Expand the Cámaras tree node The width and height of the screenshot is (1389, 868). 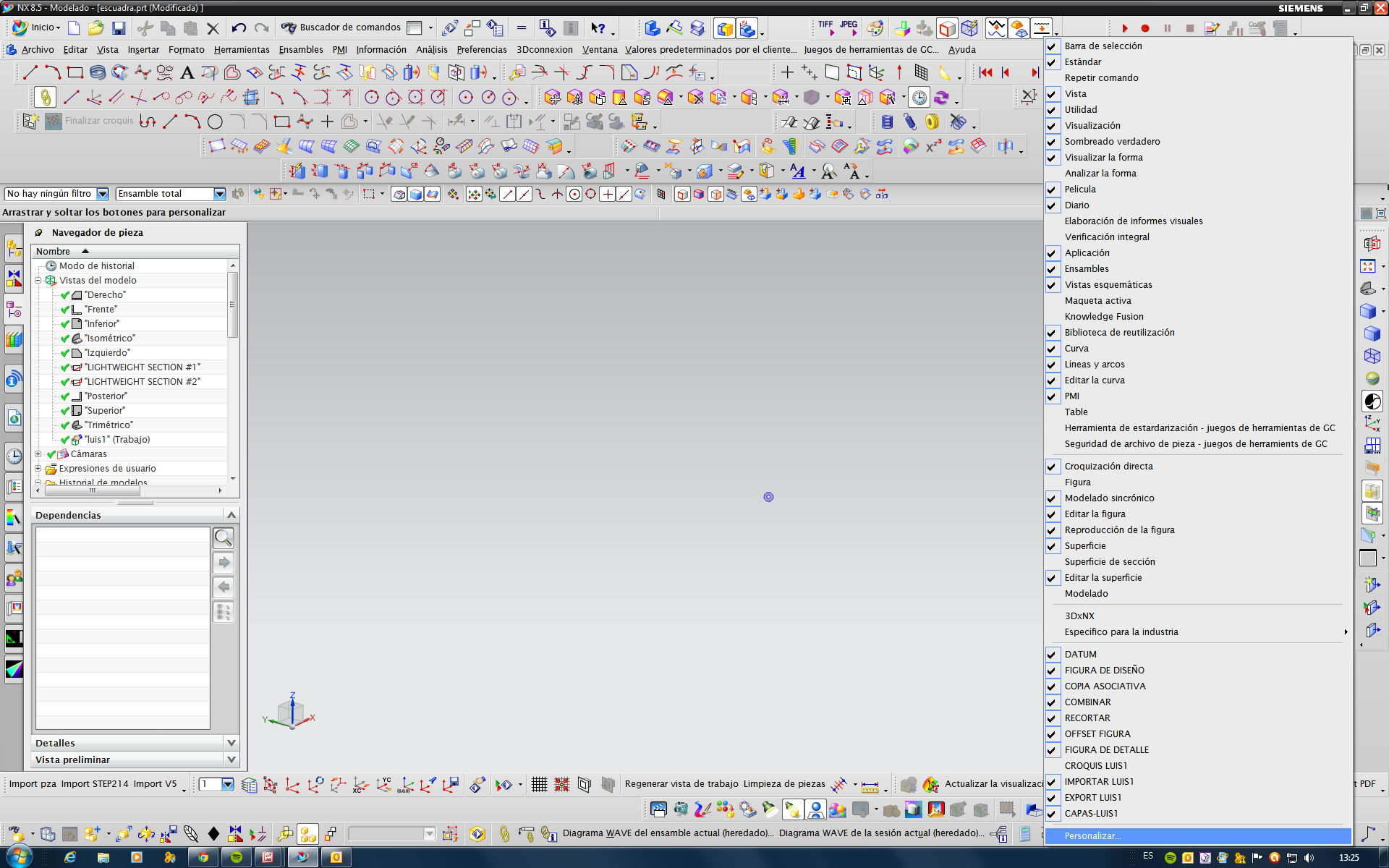(x=38, y=454)
